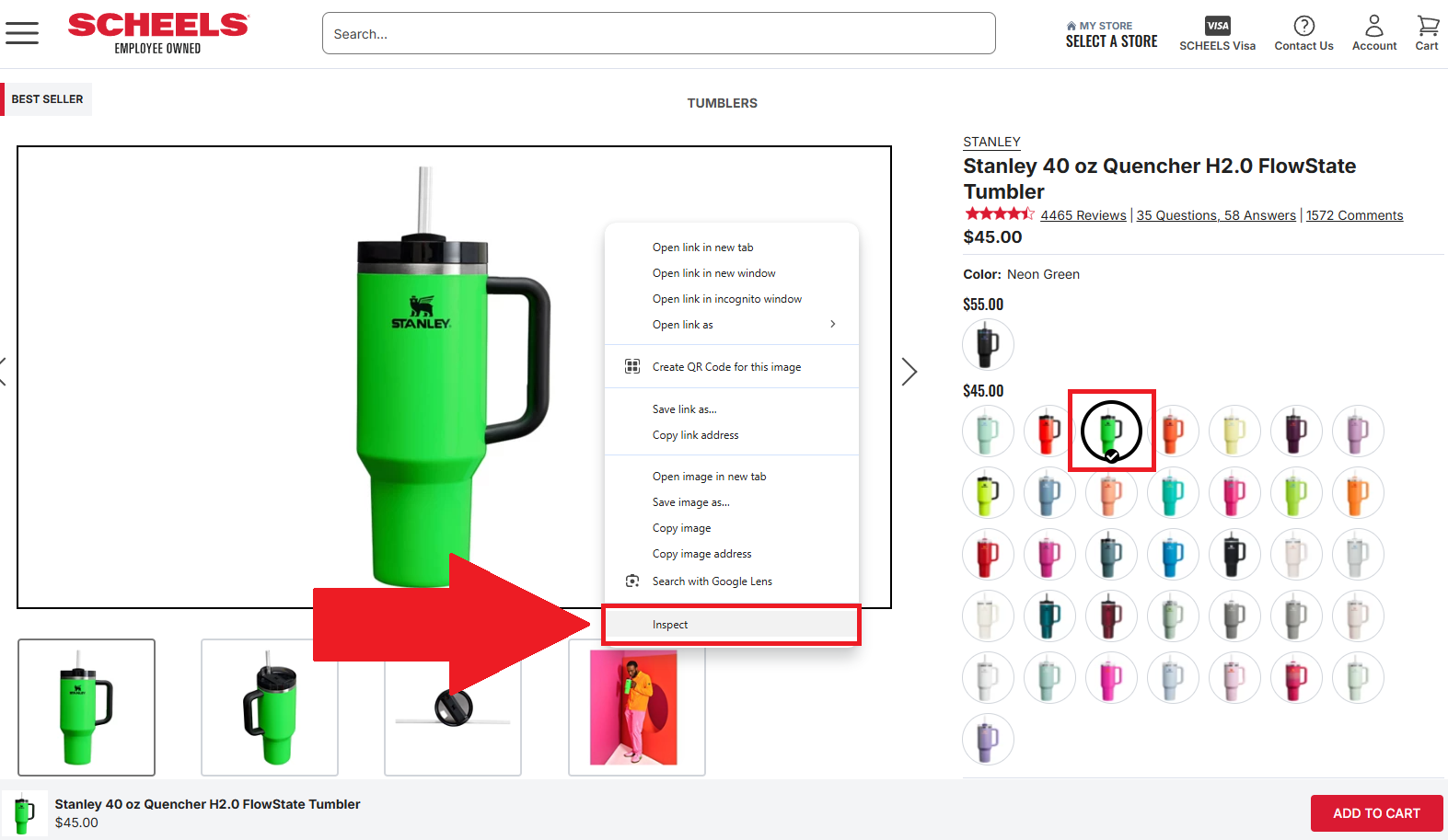Click the SCHEELS logo

[x=158, y=33]
